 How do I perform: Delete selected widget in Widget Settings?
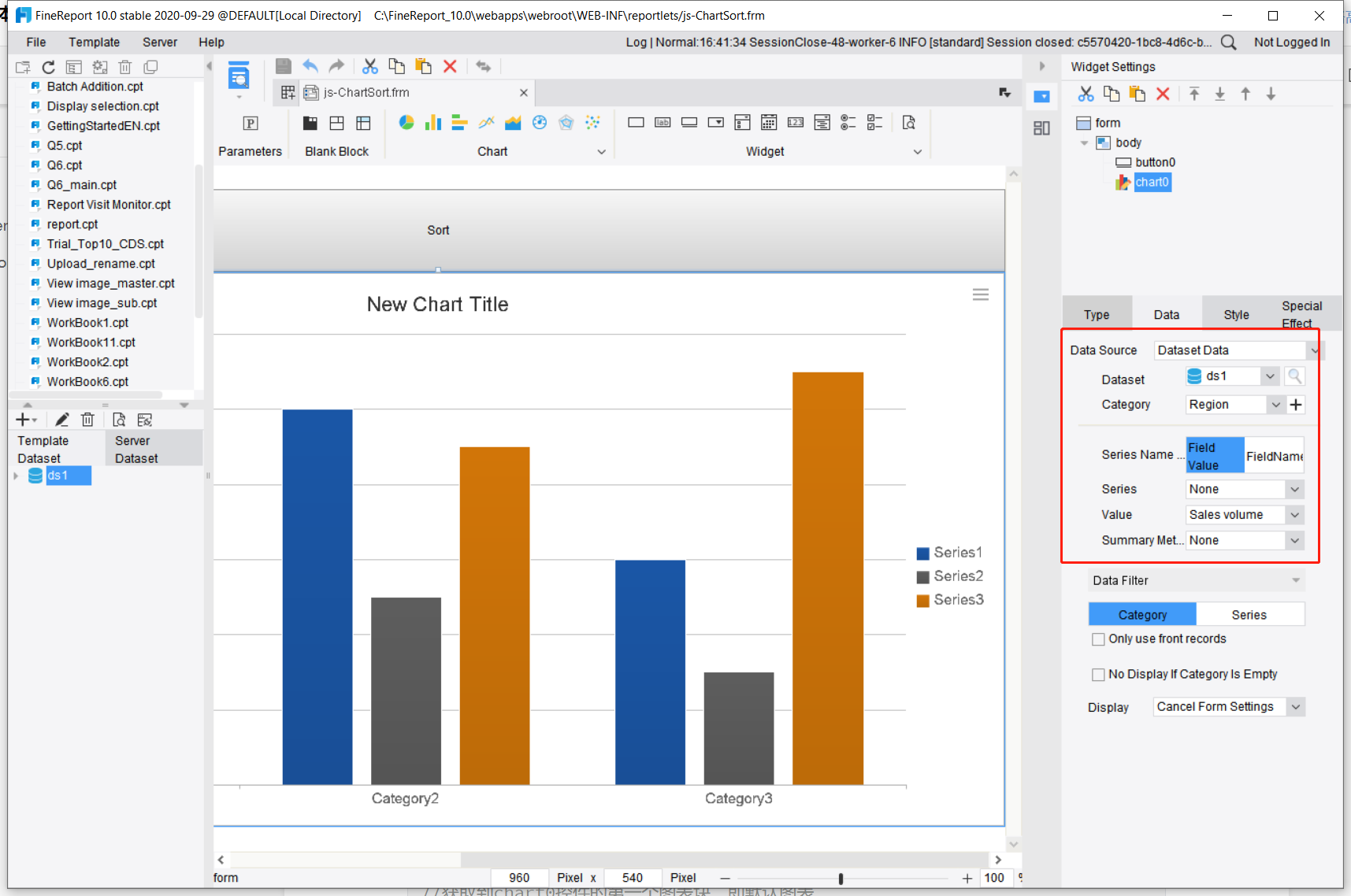click(x=1163, y=94)
